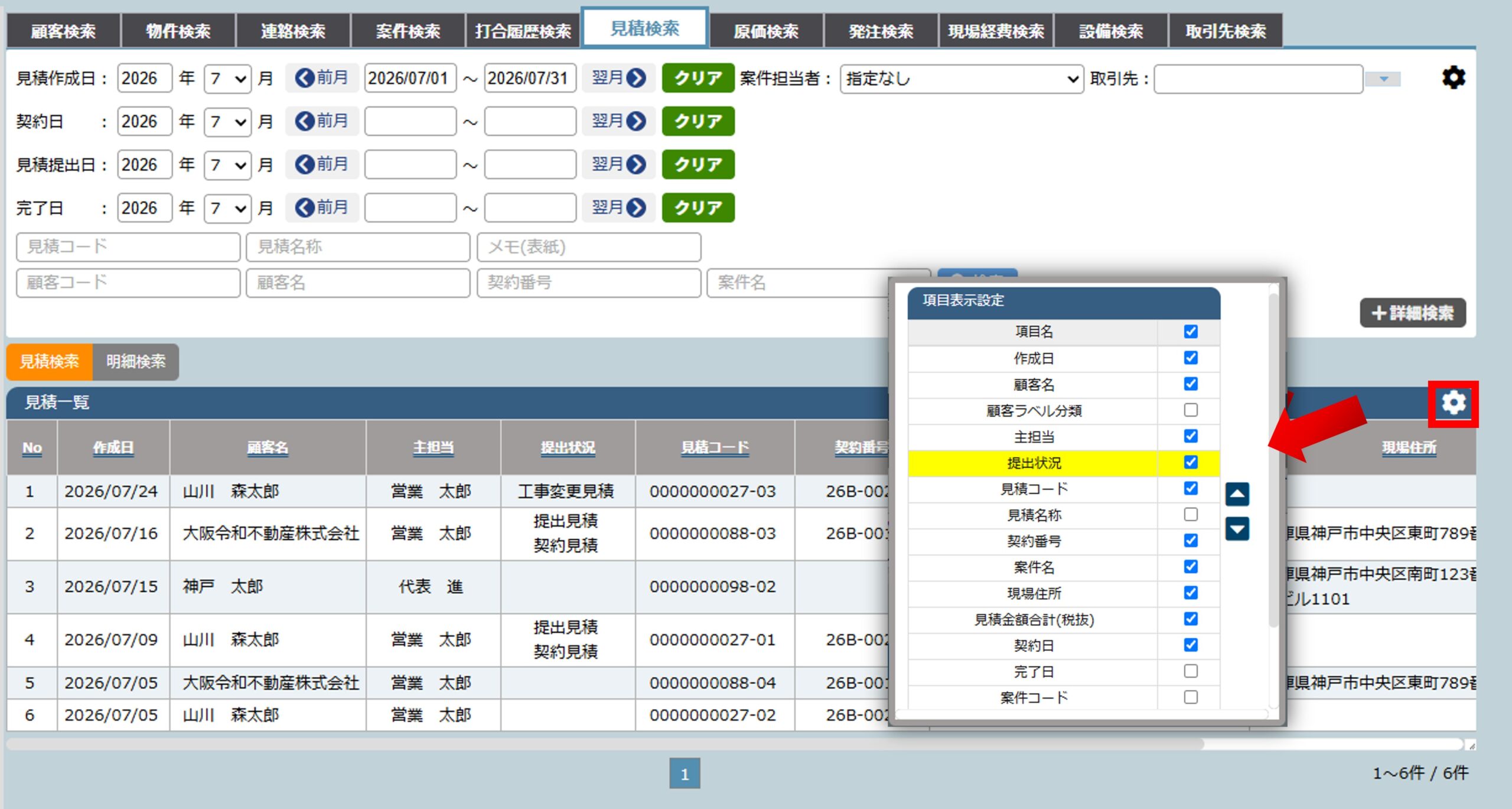Open 案件担当者 dropdown showing 指定なし
This screenshot has height=809, width=1512.
pos(962,79)
